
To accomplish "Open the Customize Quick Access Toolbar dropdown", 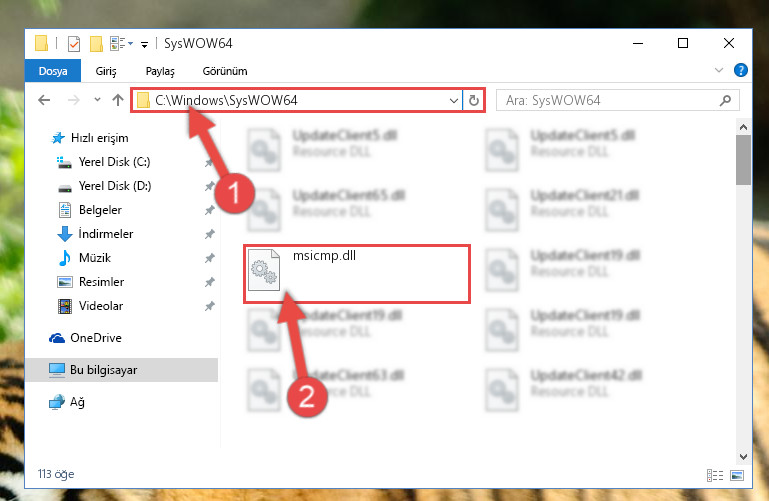I will [x=144, y=45].
